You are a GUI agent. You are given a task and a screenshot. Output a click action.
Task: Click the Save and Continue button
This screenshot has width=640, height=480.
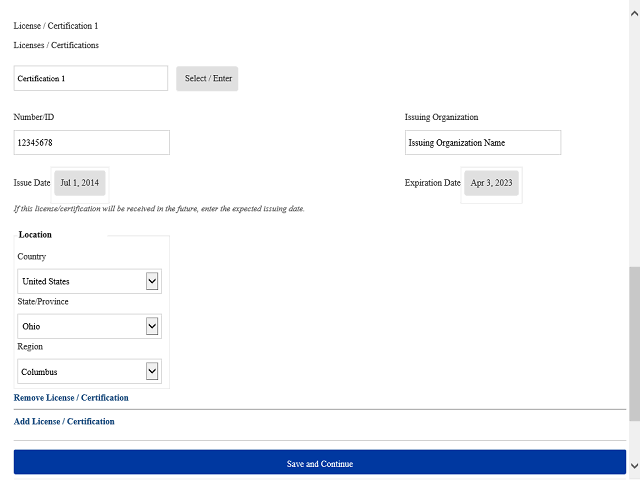(320, 462)
